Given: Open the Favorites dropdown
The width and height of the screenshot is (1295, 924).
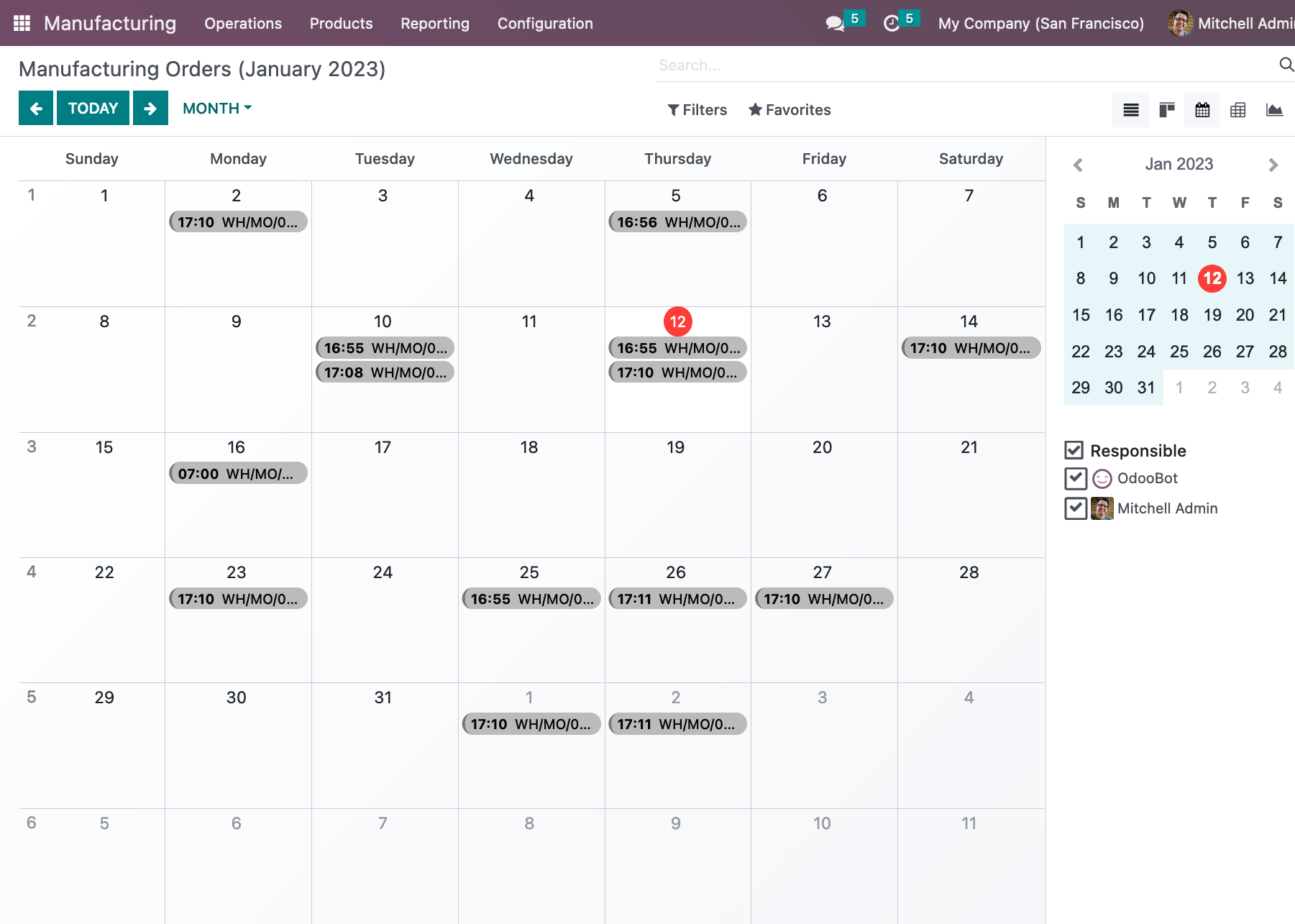Looking at the screenshot, I should tap(790, 110).
